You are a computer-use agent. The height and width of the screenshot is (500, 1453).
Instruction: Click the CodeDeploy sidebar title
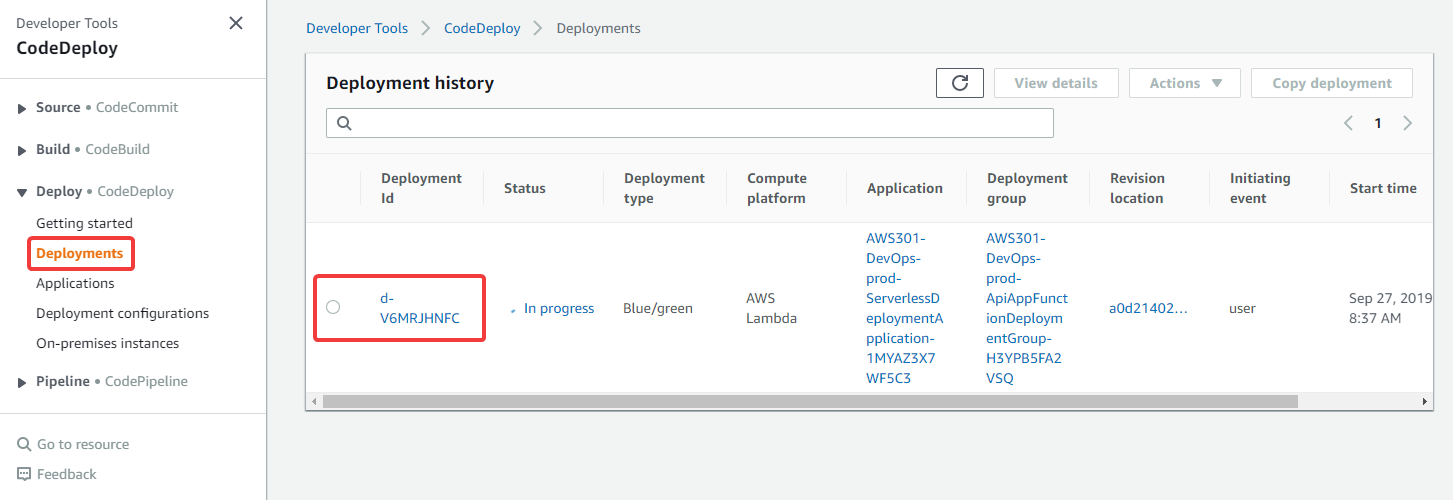coord(67,48)
